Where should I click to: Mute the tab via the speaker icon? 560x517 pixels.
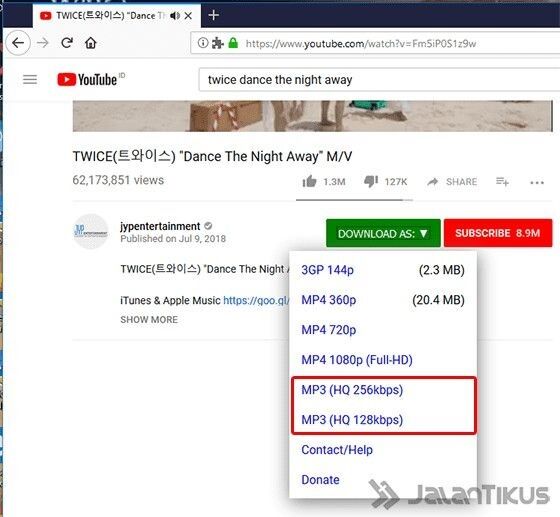[175, 16]
